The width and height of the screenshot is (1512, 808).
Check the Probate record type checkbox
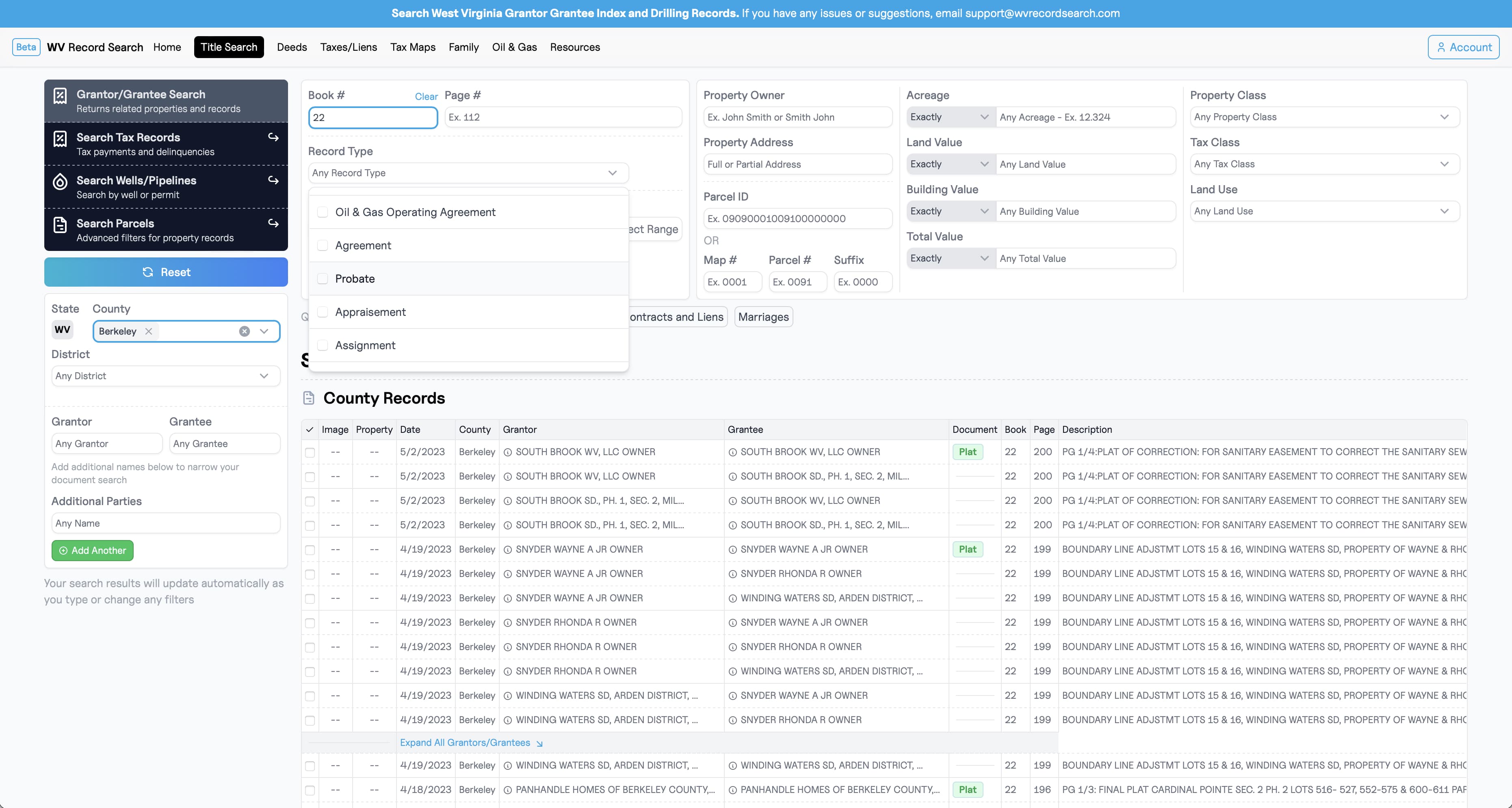(x=322, y=279)
